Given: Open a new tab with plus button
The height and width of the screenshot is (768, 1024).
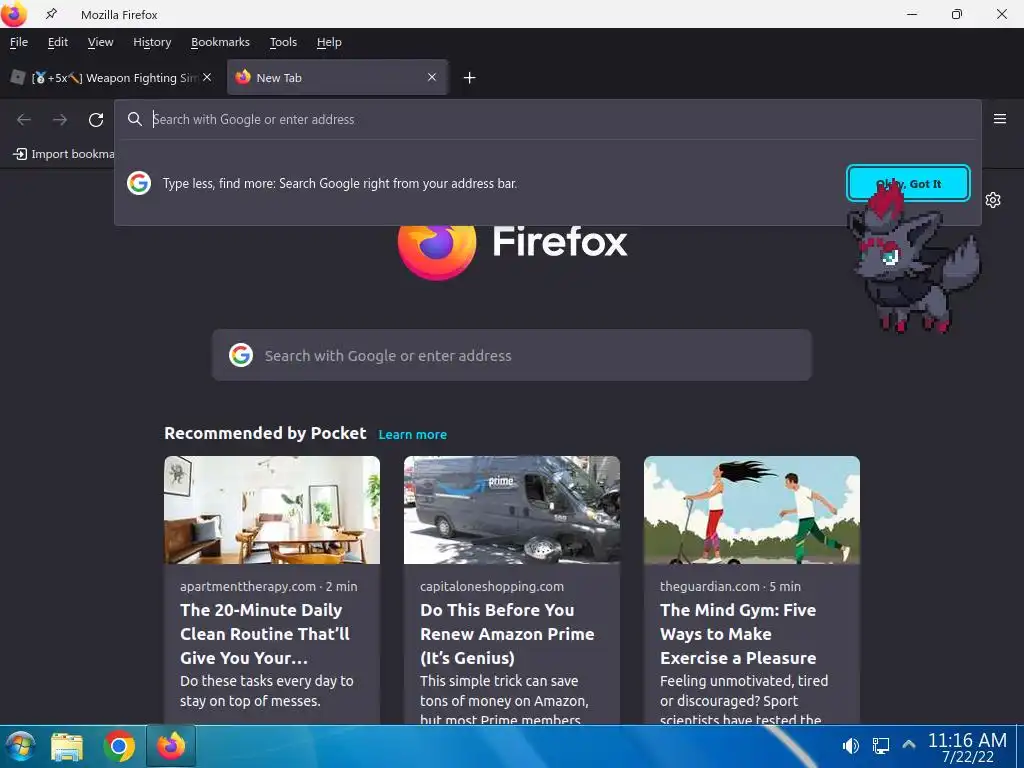Looking at the screenshot, I should (470, 78).
